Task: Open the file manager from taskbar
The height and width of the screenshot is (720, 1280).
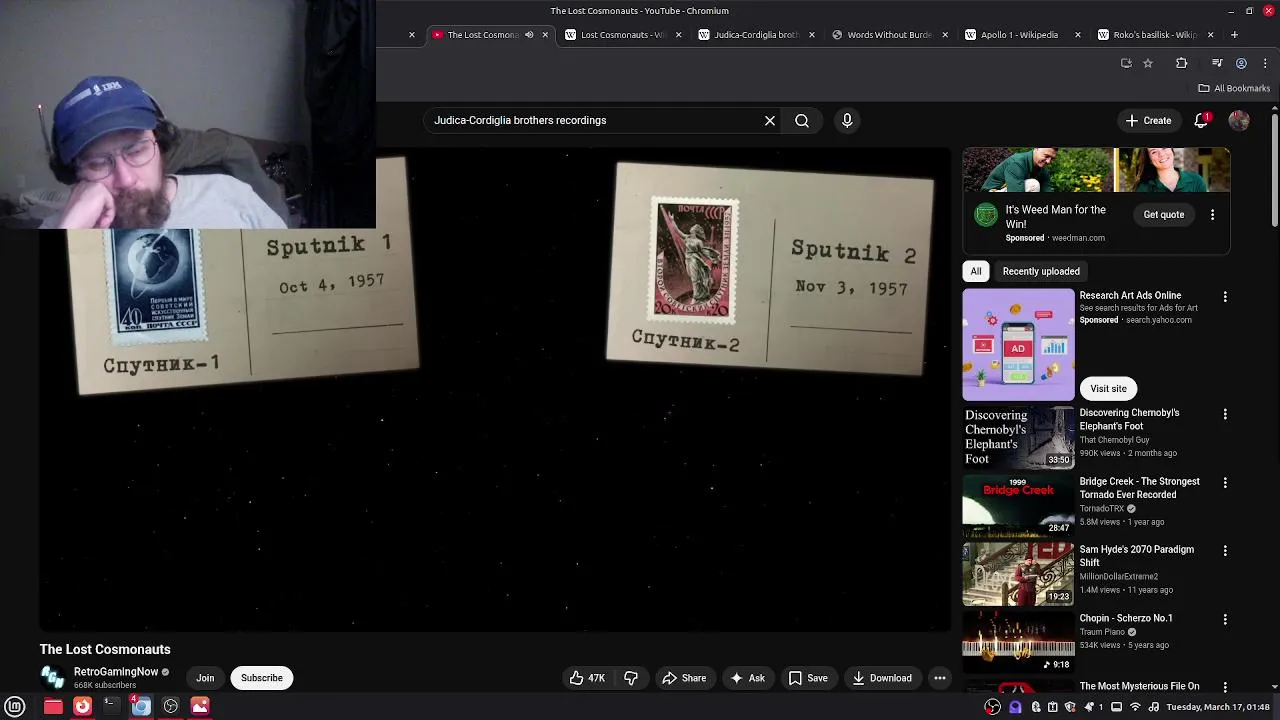Action: pyautogui.click(x=53, y=706)
